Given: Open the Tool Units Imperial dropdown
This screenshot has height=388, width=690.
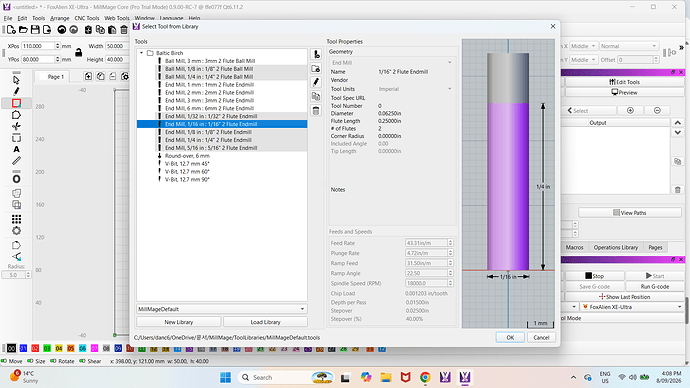Looking at the screenshot, I should 415,89.
